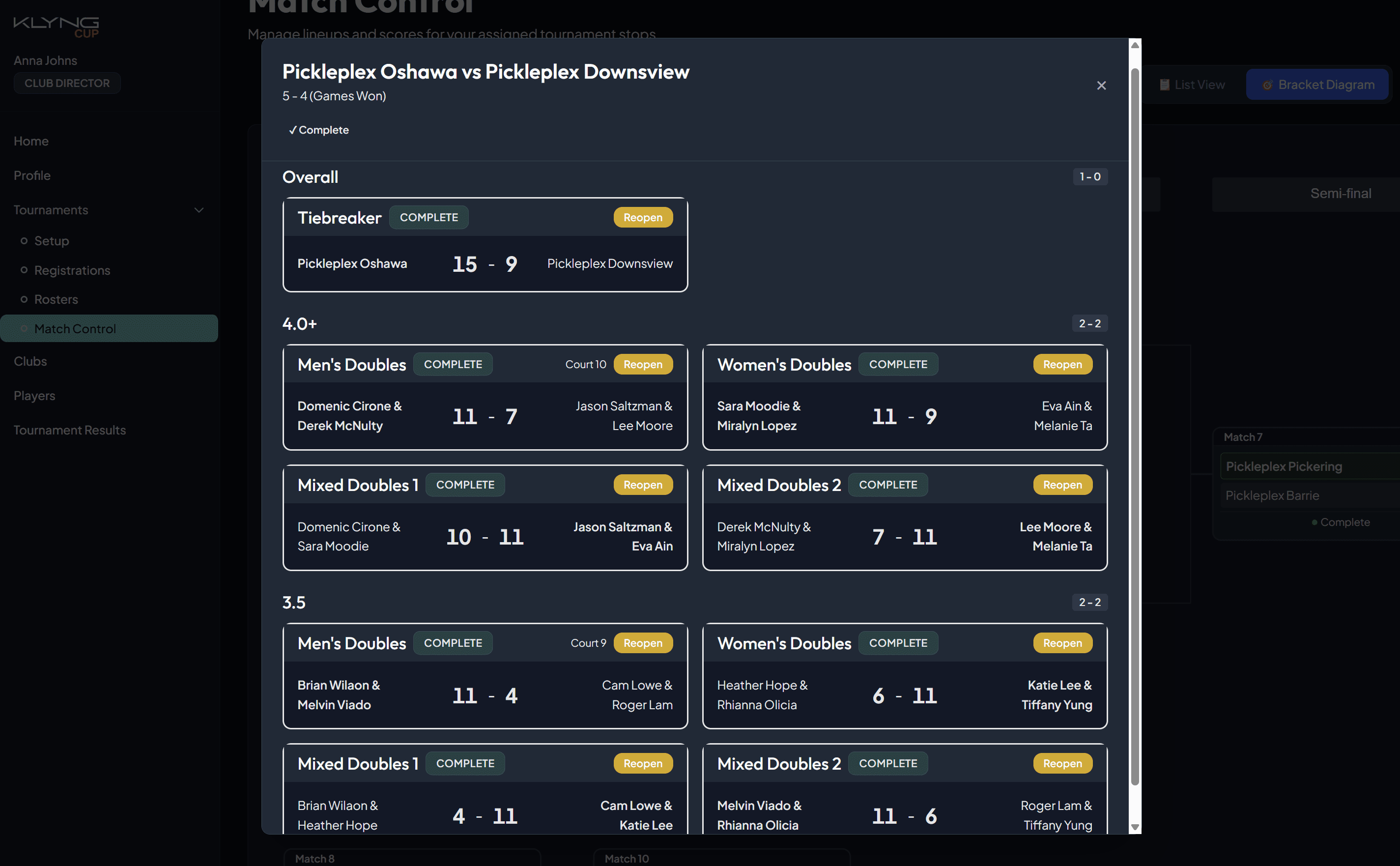Select the Setup sidebar item
Image resolution: width=1400 pixels, height=866 pixels.
(52, 241)
